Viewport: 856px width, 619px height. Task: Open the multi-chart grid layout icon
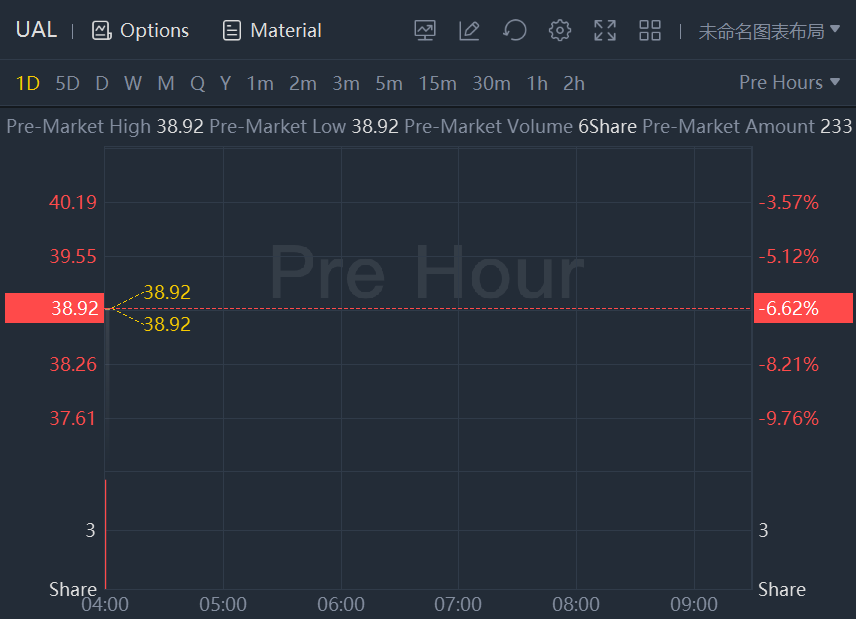click(x=650, y=31)
